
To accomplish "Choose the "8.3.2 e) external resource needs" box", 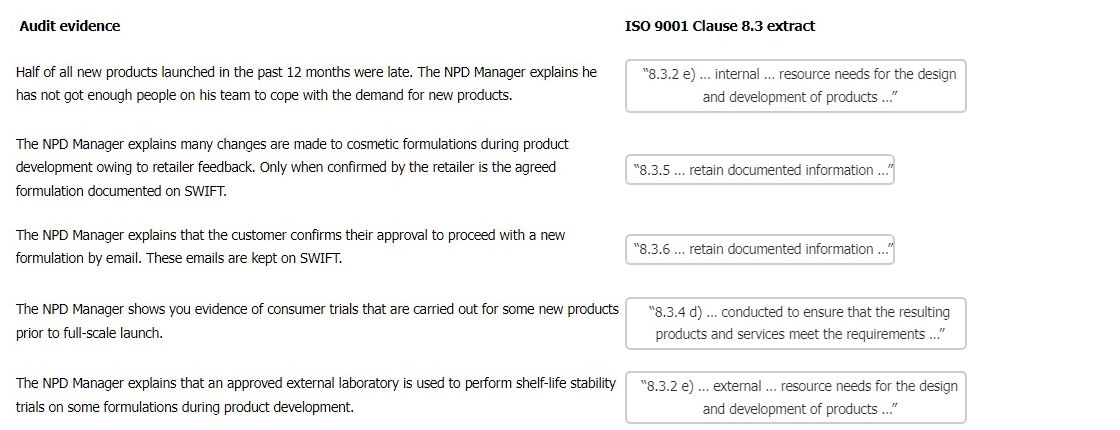I will tap(795, 398).
